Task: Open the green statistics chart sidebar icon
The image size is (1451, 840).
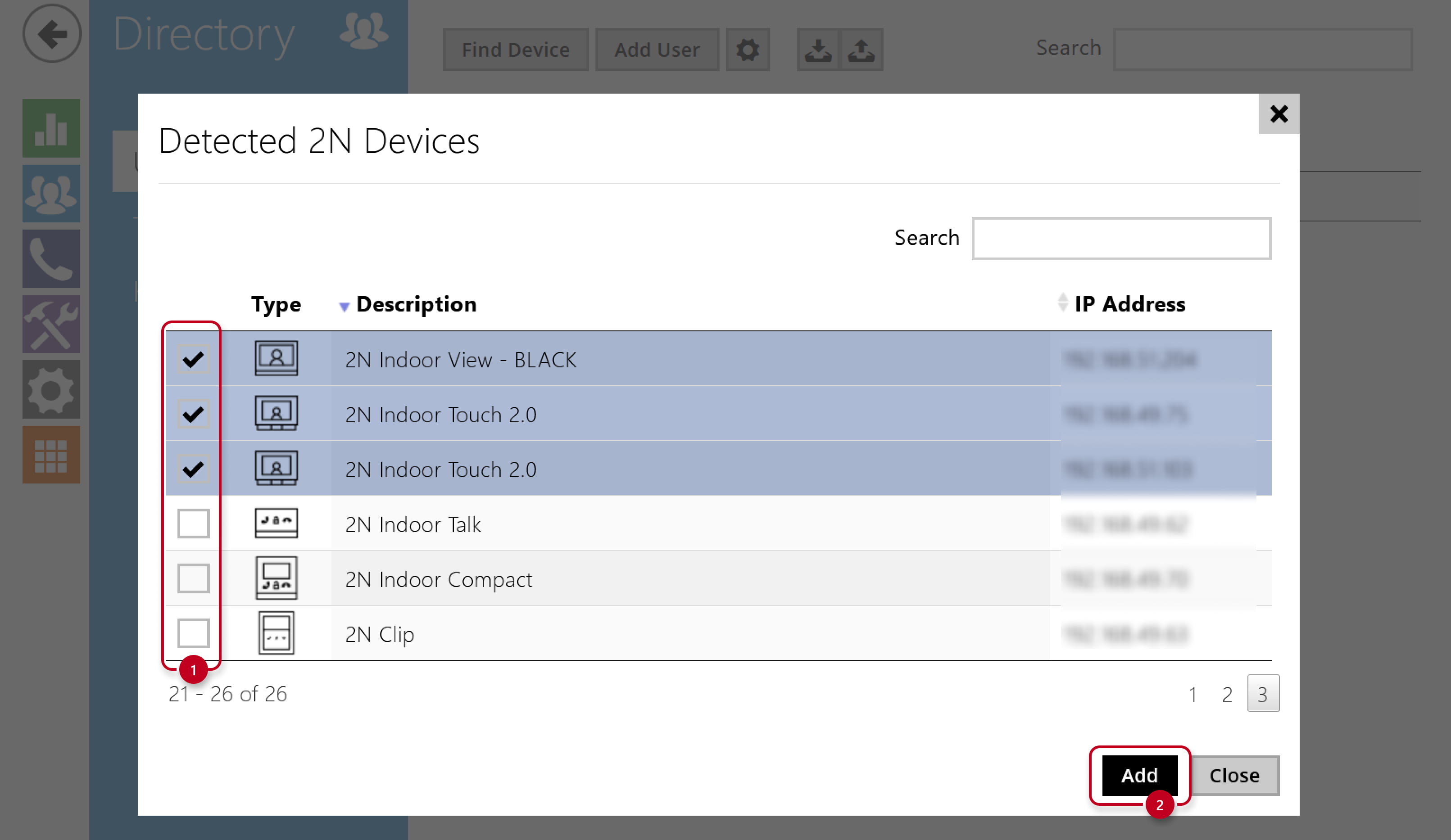Action: pyautogui.click(x=51, y=128)
